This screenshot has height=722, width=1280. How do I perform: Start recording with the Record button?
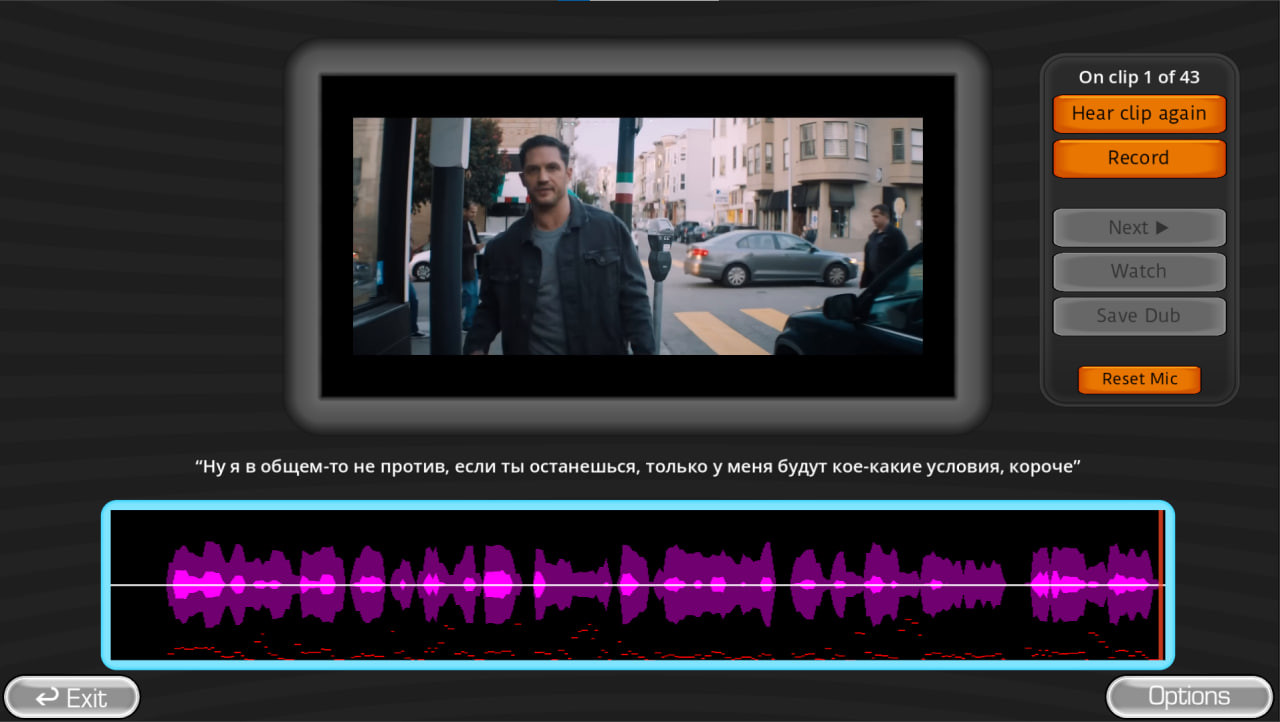1139,158
